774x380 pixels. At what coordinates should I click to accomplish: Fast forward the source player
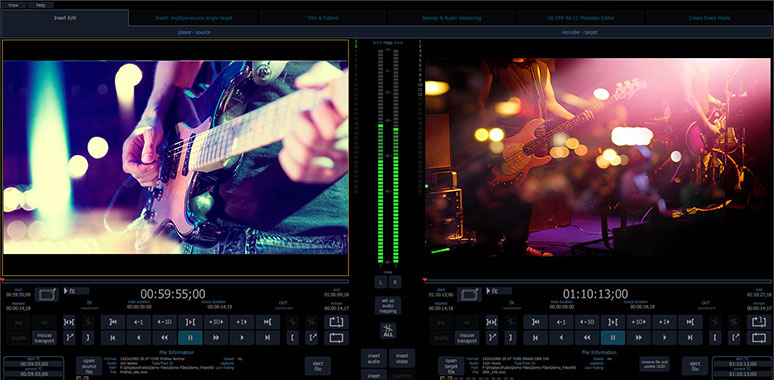tap(216, 338)
